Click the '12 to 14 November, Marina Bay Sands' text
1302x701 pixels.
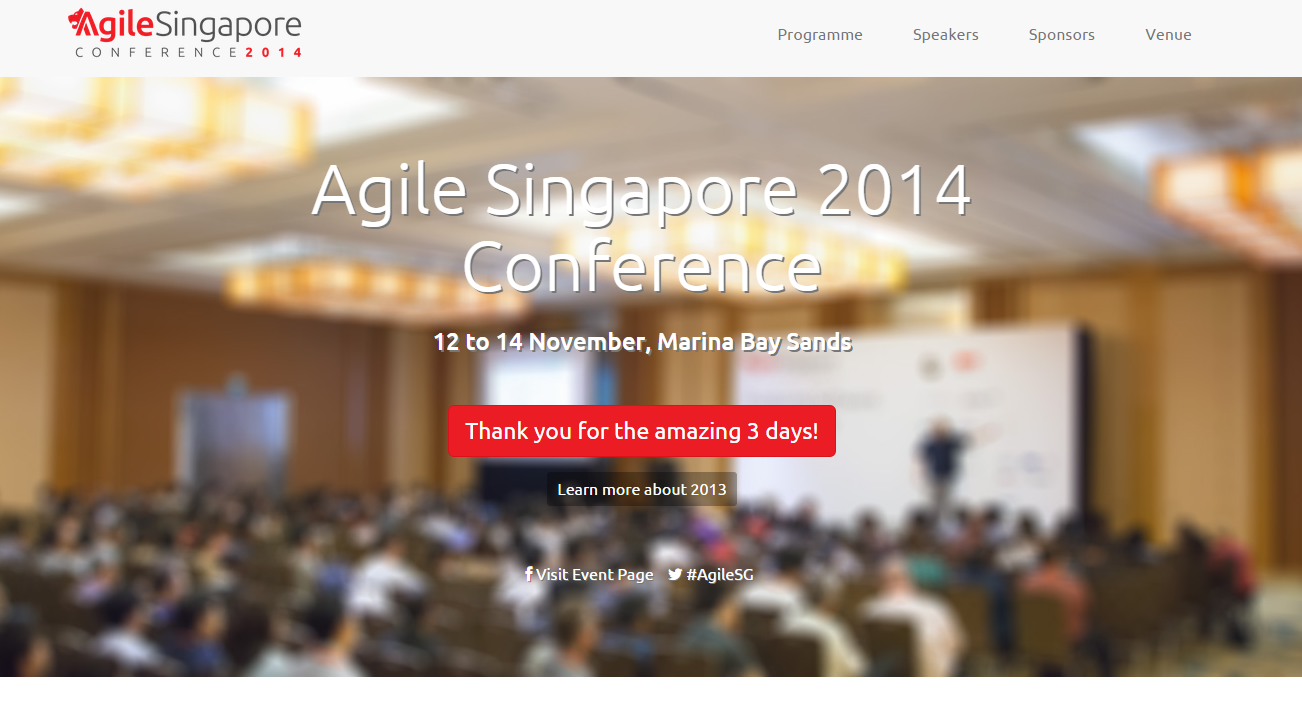(x=641, y=342)
